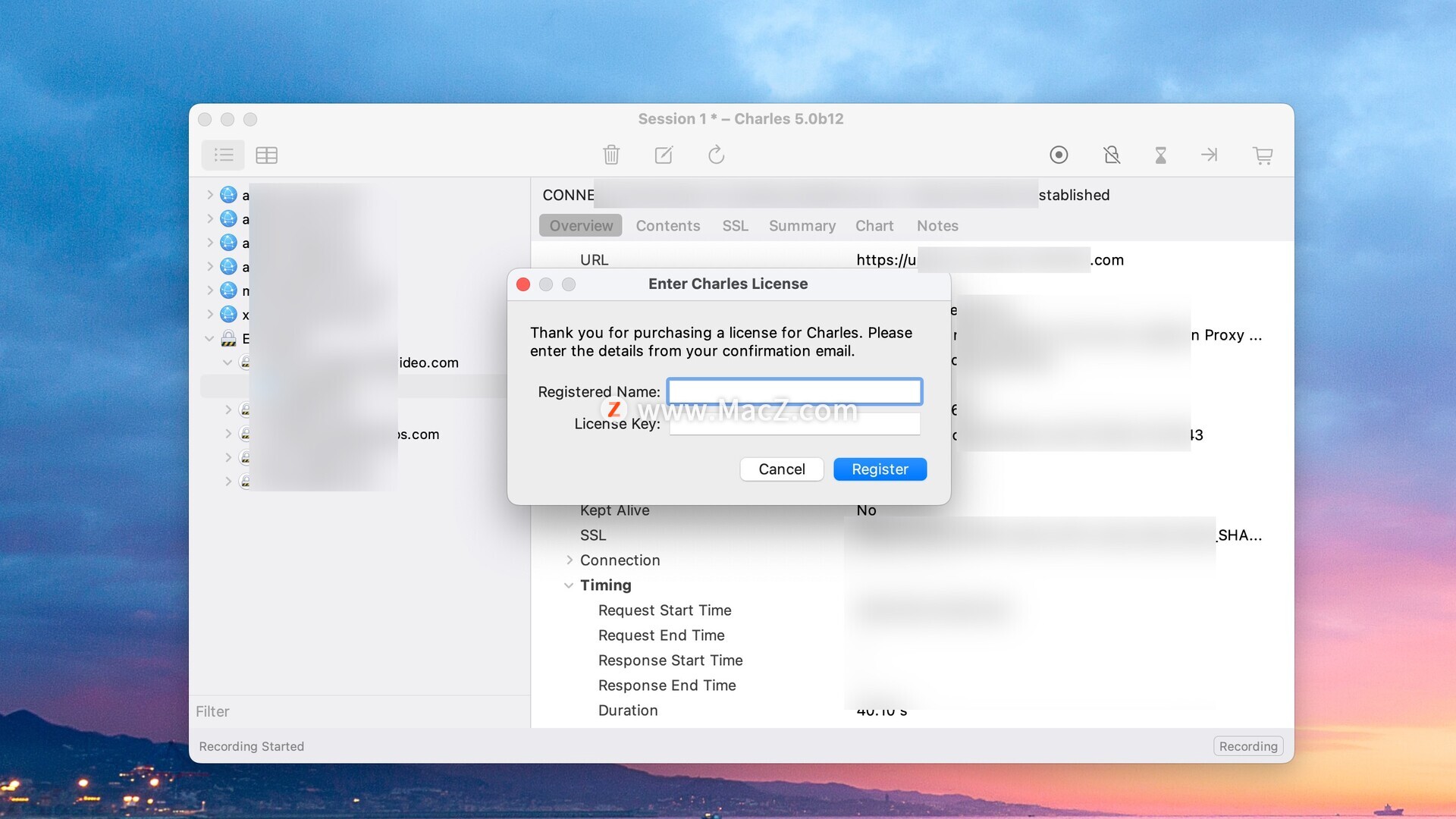Image resolution: width=1456 pixels, height=819 pixels.
Task: Toggle the throttling hourglass icon
Action: pyautogui.click(x=1160, y=155)
